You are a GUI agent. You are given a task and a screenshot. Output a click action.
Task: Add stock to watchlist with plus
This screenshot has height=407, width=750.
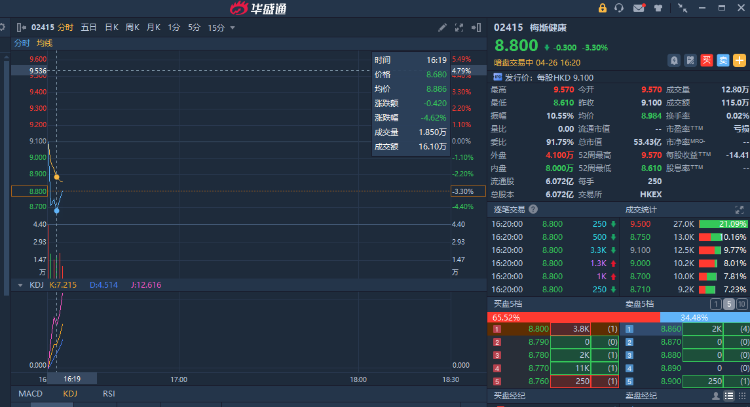tap(739, 61)
